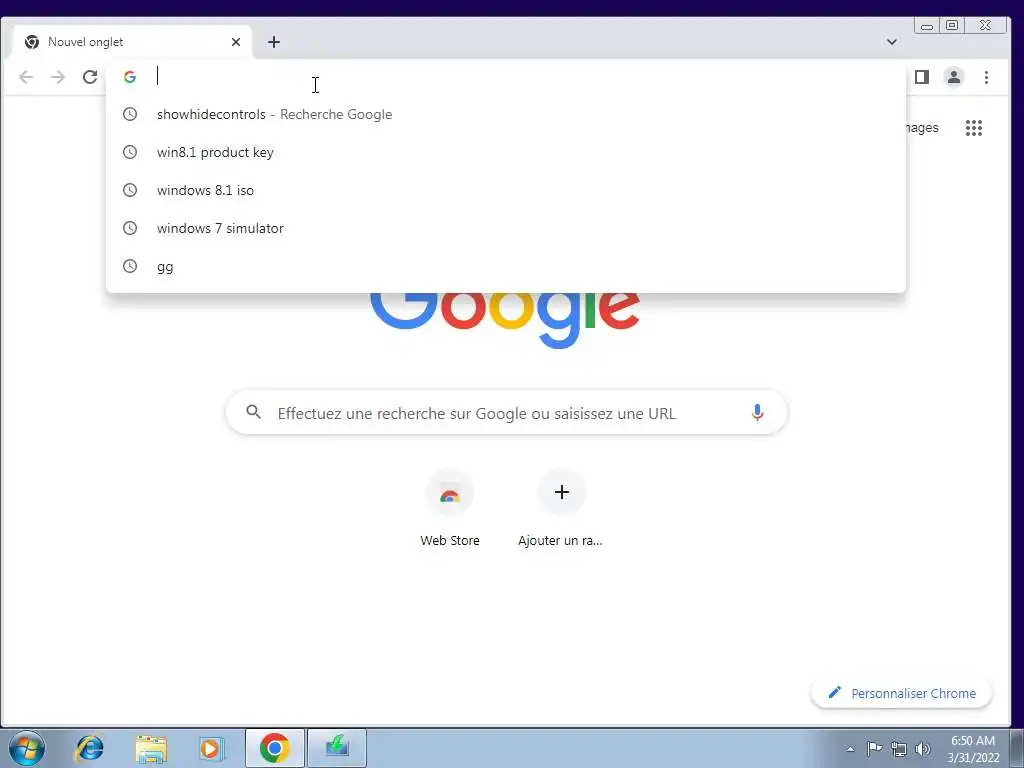Click clock icon beside gg suggestion
Viewport: 1024px width, 768px height.
[130, 266]
